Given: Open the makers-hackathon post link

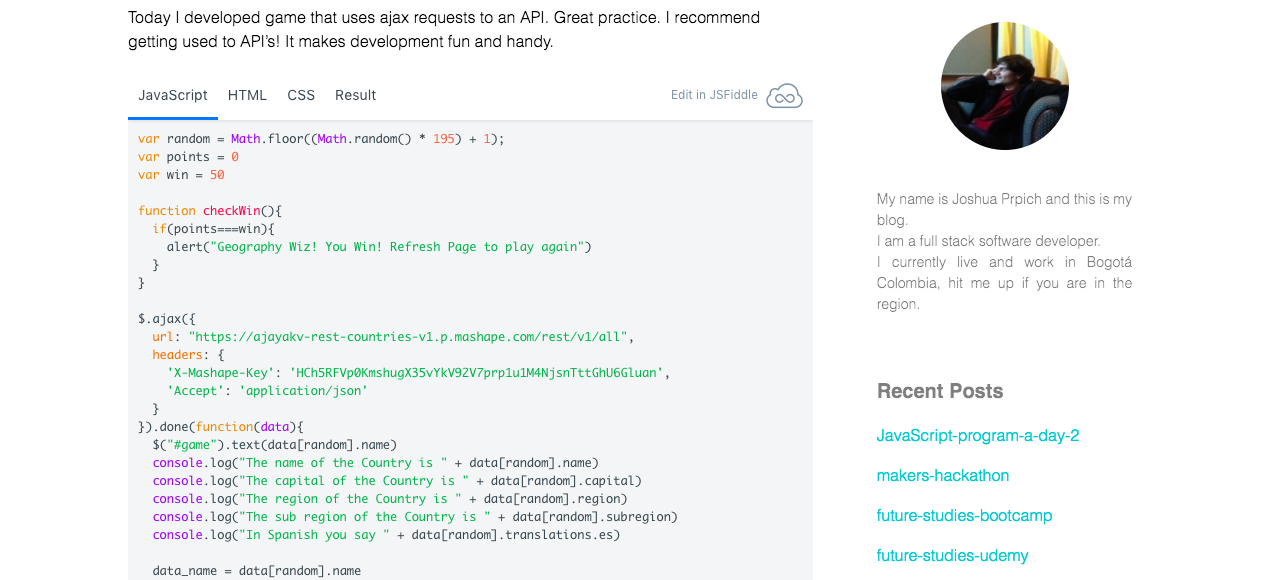Looking at the screenshot, I should pos(942,476).
